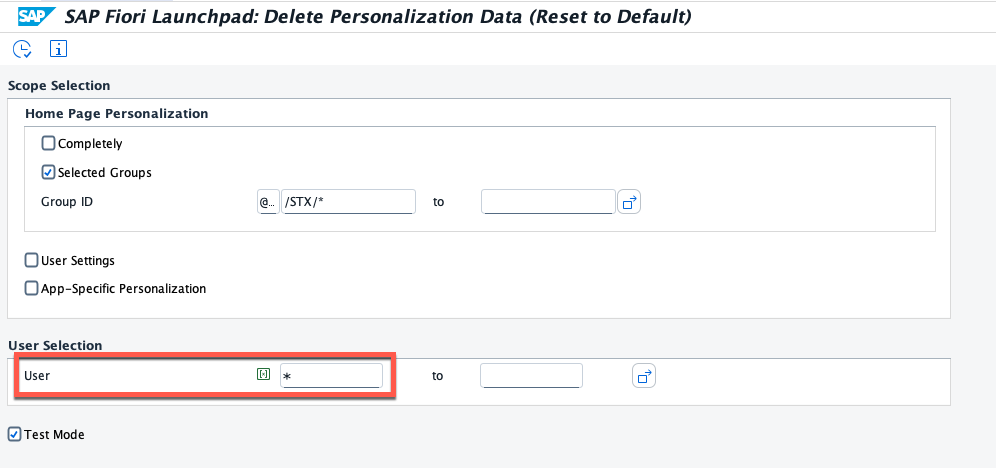Open multiple selection for Group ID
The height and width of the screenshot is (468, 996).
coord(629,202)
